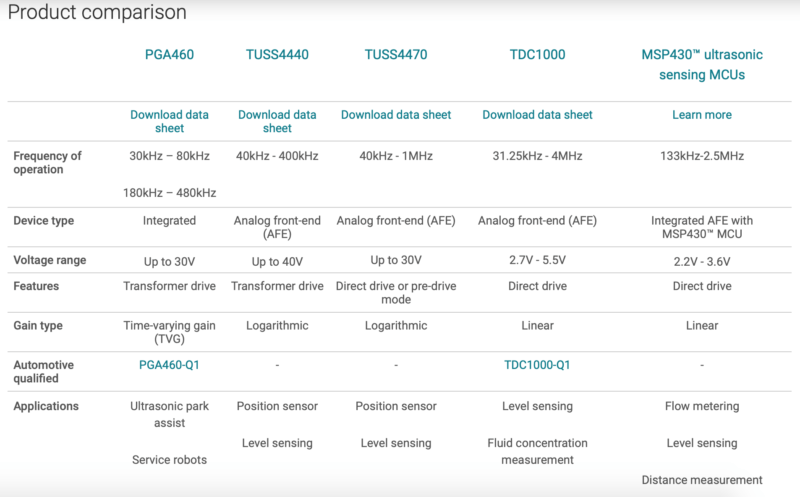Click Ultrasonic park assist application text
The image size is (800, 497).
[x=169, y=414]
